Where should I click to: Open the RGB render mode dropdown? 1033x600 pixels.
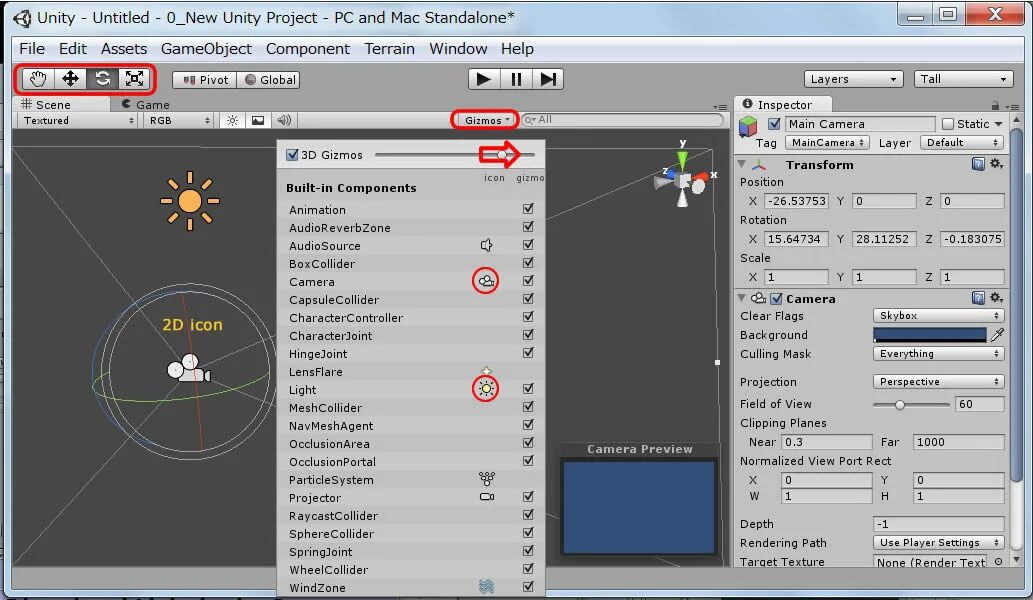click(x=179, y=121)
